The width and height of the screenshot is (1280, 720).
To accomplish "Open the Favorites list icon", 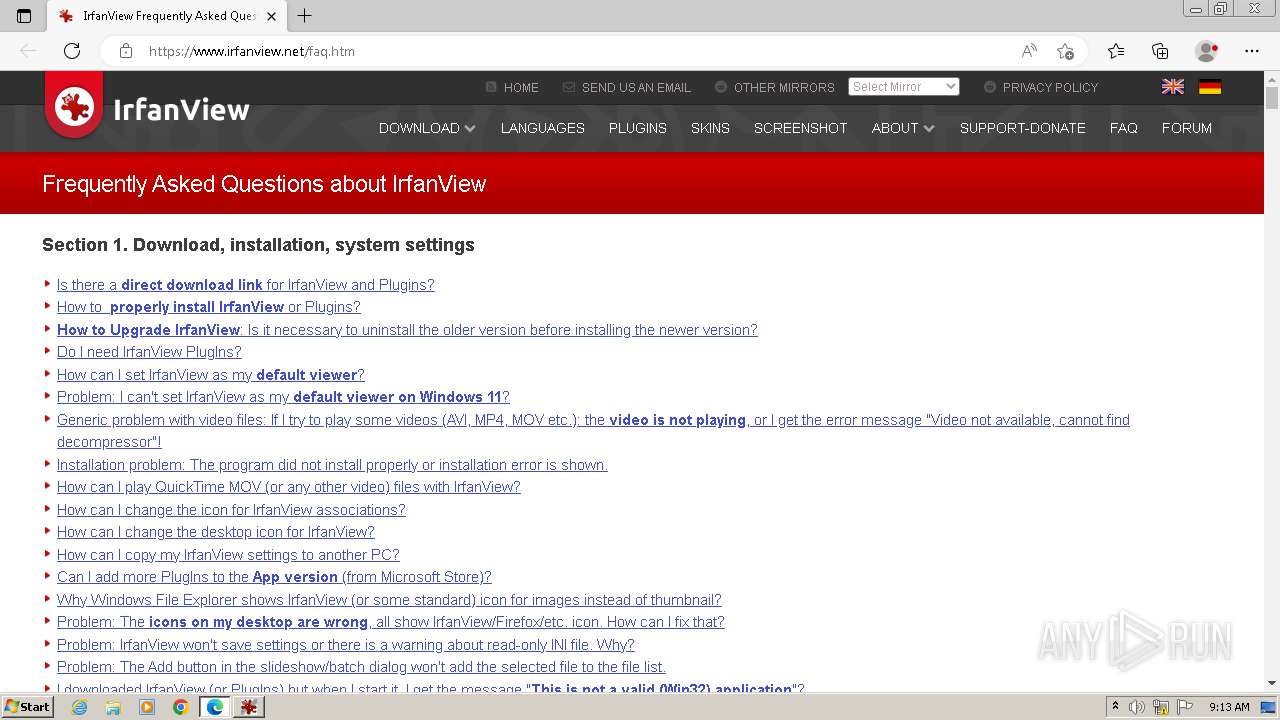I will click(1116, 51).
